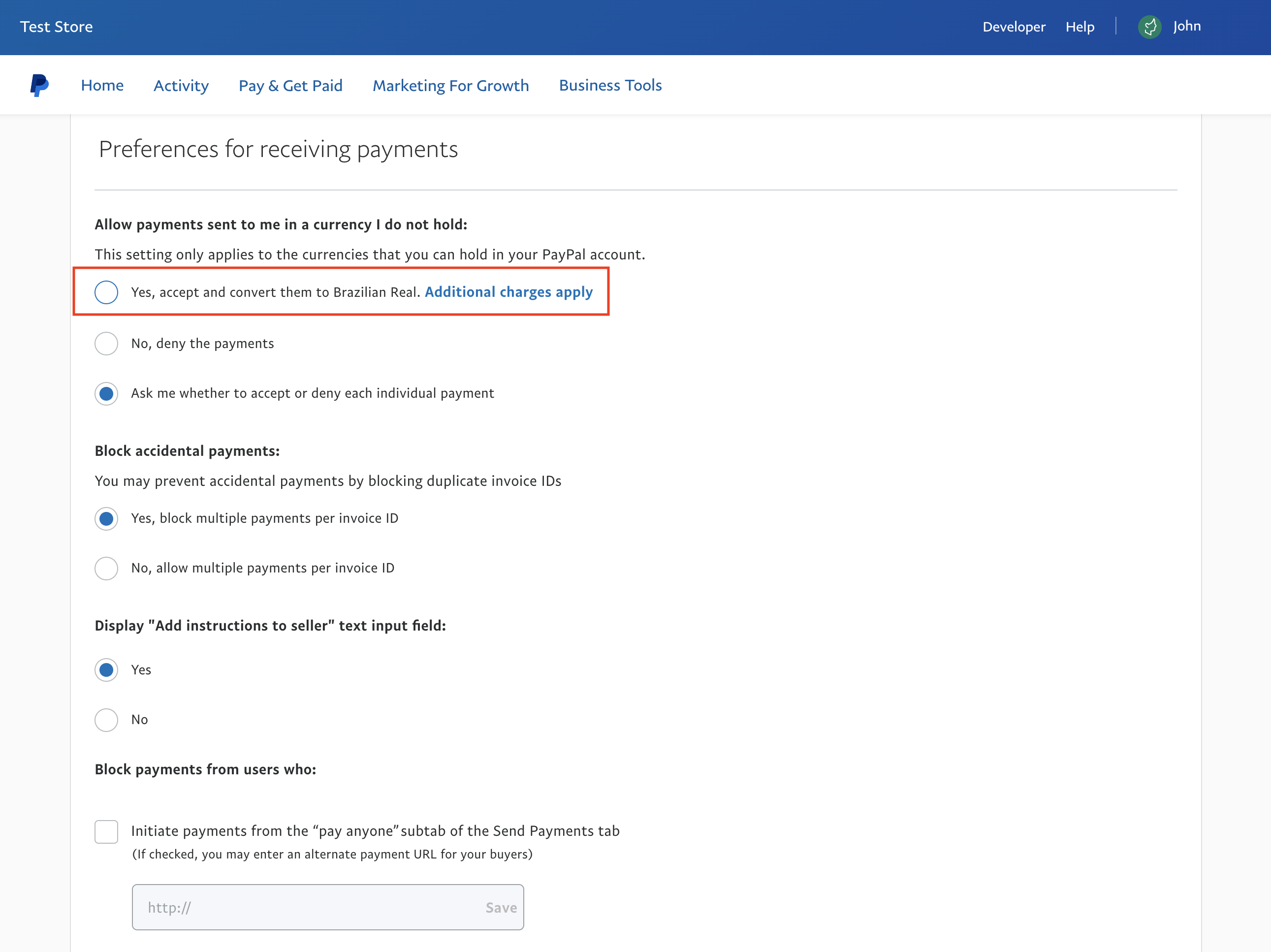The height and width of the screenshot is (952, 1271).
Task: Open the Help link in header
Action: click(x=1080, y=27)
